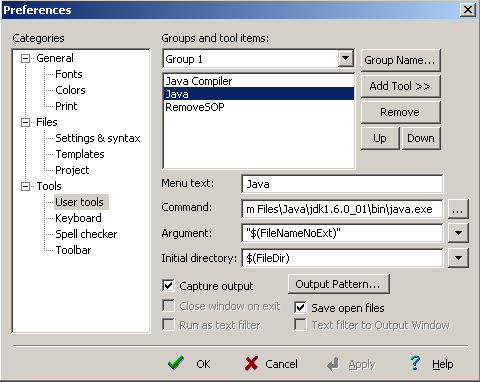Uncheck Save open files
480x382 pixels.
point(300,307)
